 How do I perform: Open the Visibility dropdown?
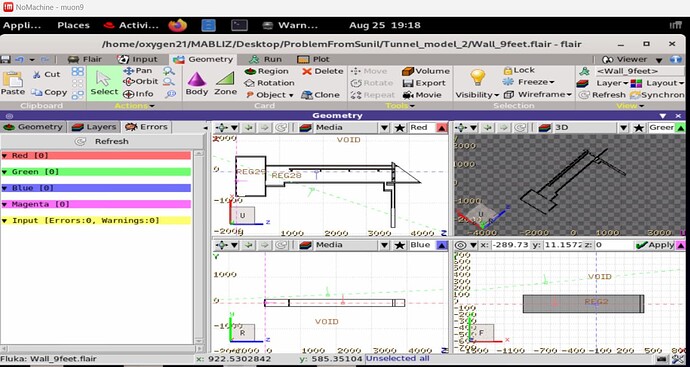pos(477,95)
